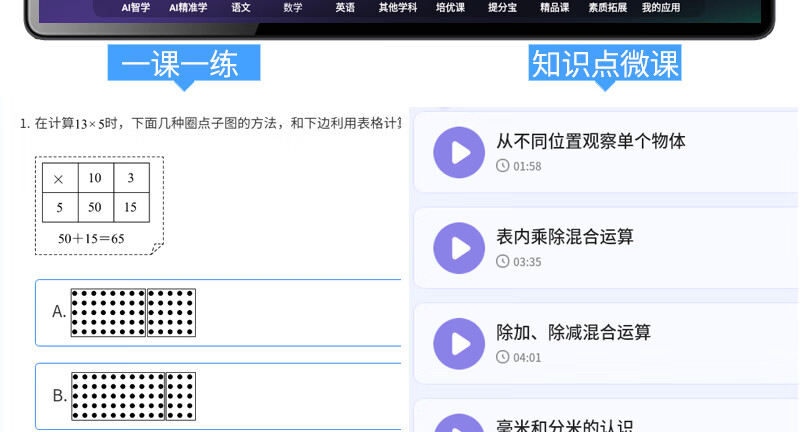
Task: Play the 从不同位置观察单个物体 video
Action: (x=459, y=152)
